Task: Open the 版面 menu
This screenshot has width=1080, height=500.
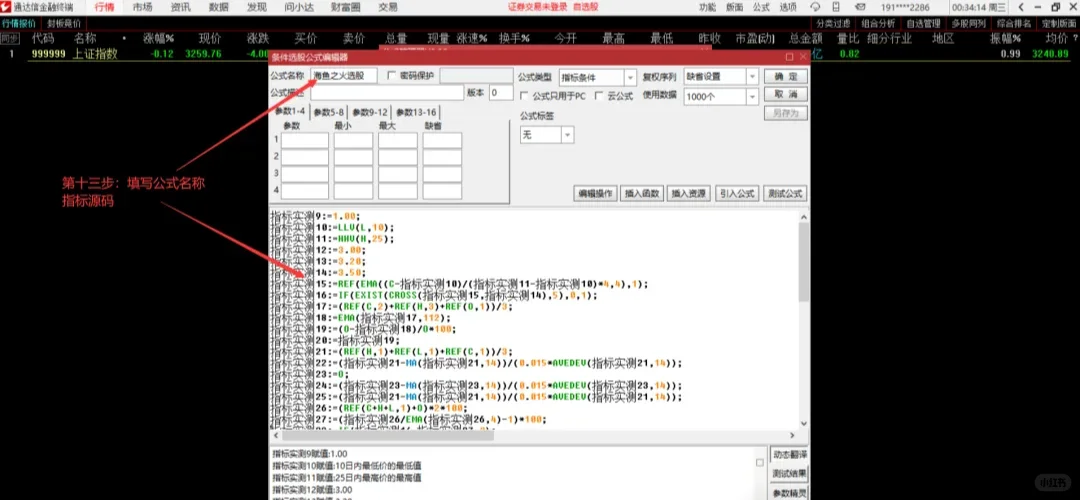Action: click(x=734, y=8)
